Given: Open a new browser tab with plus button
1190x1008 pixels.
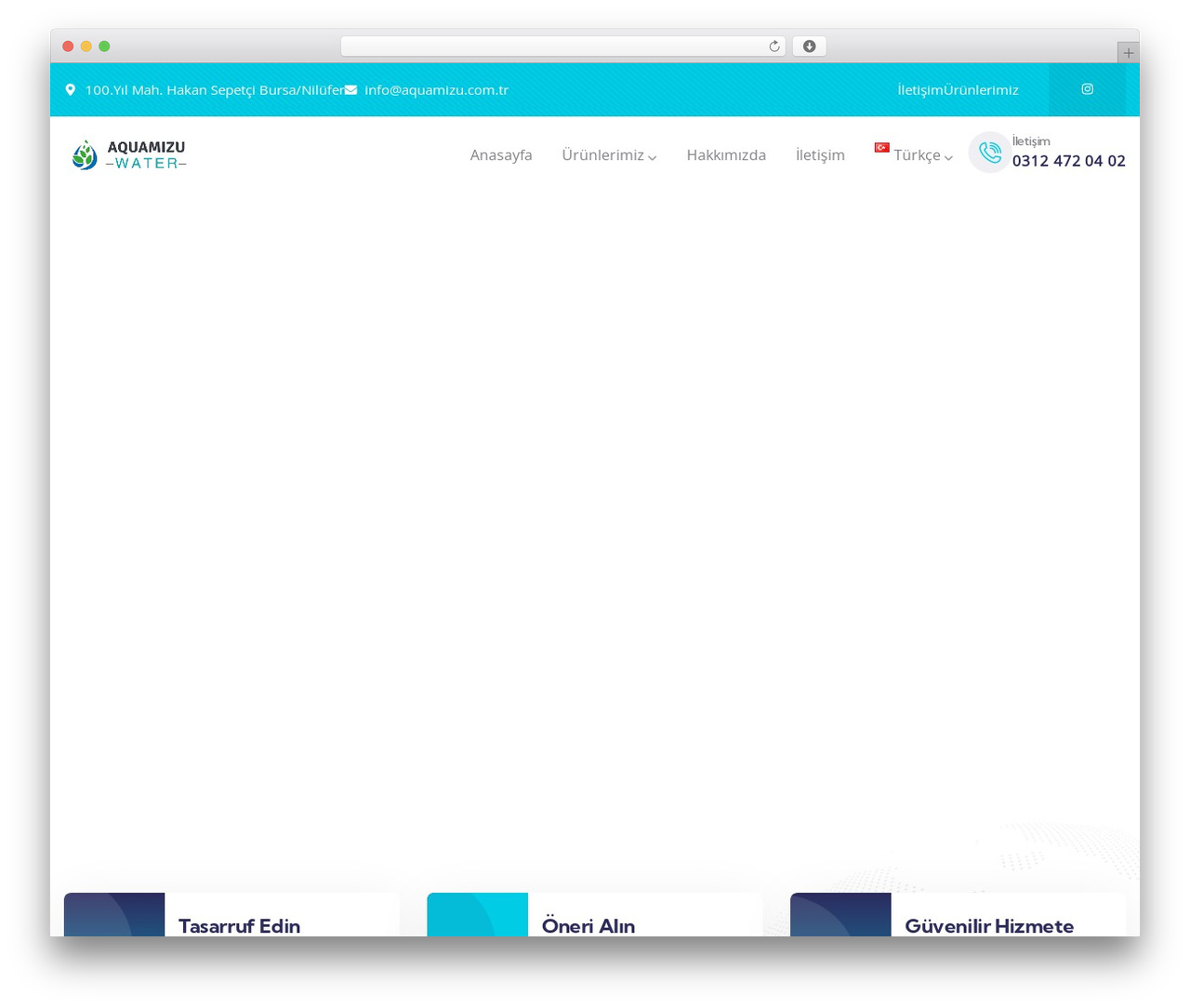Looking at the screenshot, I should 1128,53.
